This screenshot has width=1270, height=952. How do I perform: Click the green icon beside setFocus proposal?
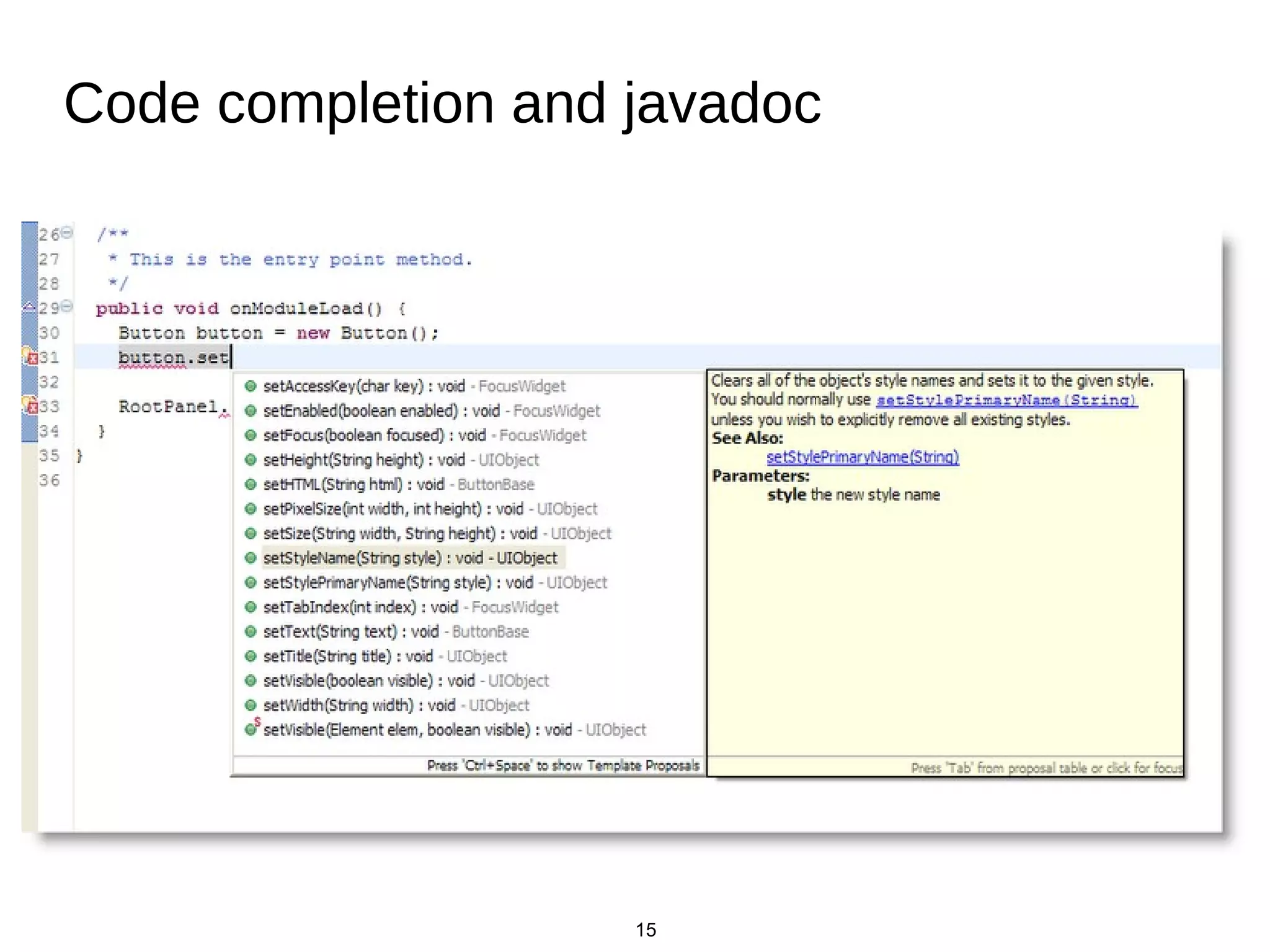251,435
